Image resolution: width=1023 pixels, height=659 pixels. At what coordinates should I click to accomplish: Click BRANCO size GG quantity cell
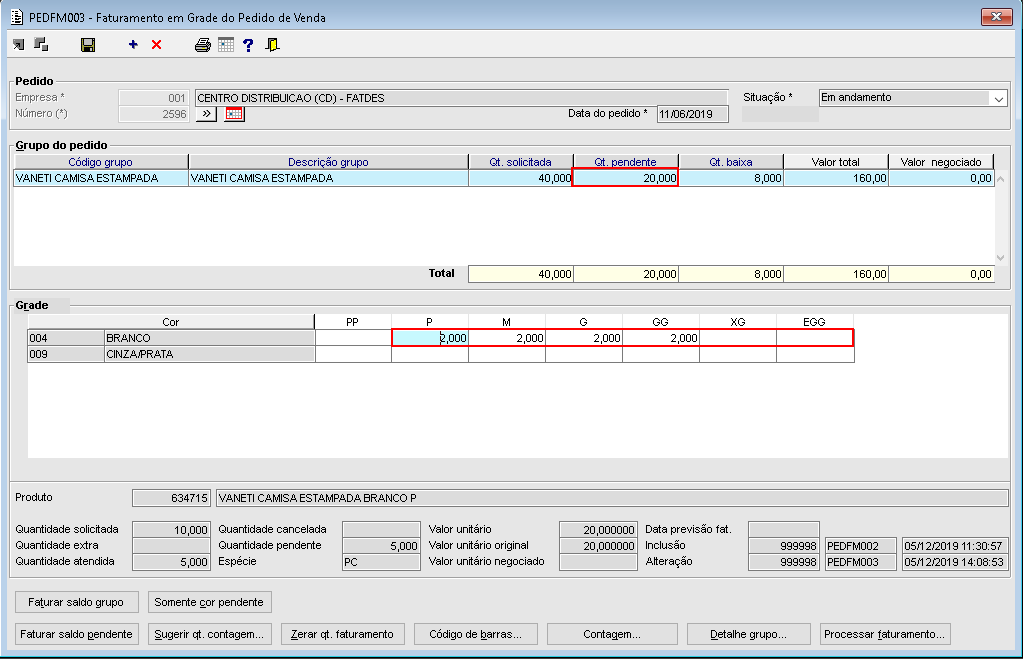click(x=661, y=338)
